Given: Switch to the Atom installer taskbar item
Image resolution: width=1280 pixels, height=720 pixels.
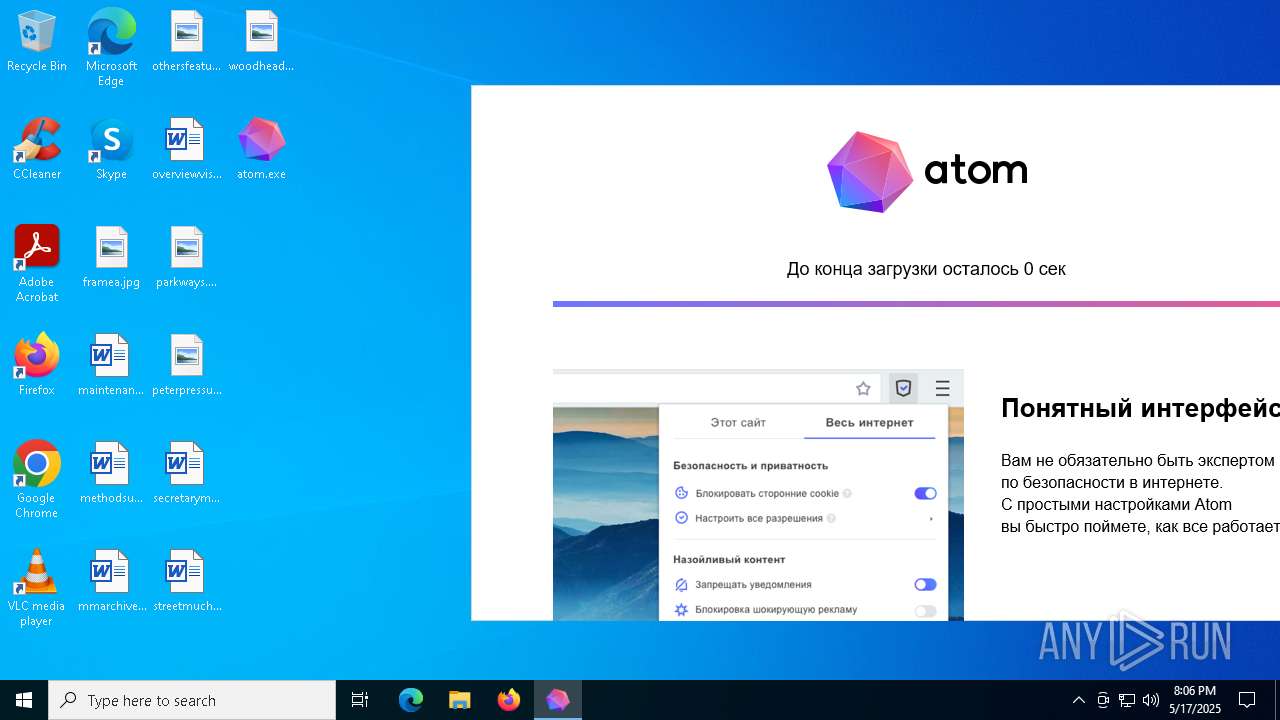Looking at the screenshot, I should (558, 700).
